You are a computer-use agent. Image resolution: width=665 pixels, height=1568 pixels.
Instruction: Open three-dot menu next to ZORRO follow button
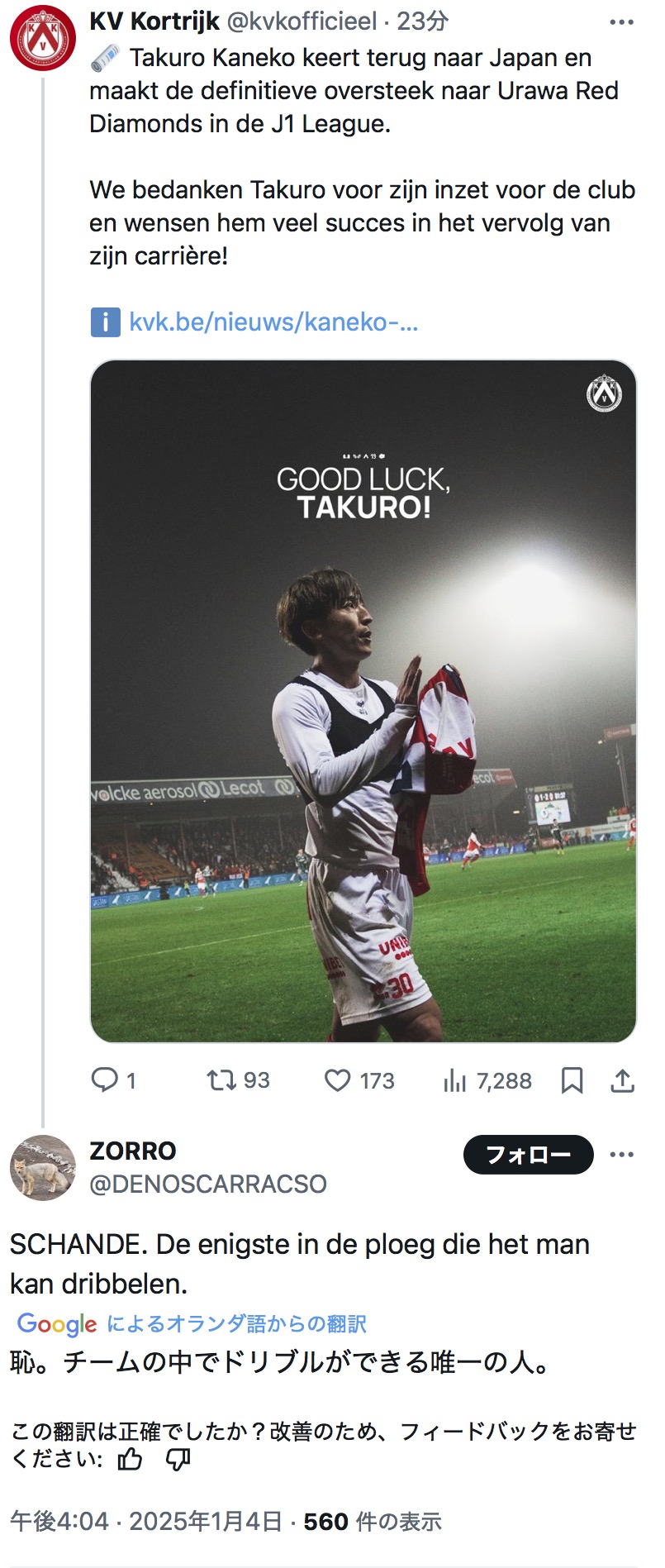pos(621,1155)
